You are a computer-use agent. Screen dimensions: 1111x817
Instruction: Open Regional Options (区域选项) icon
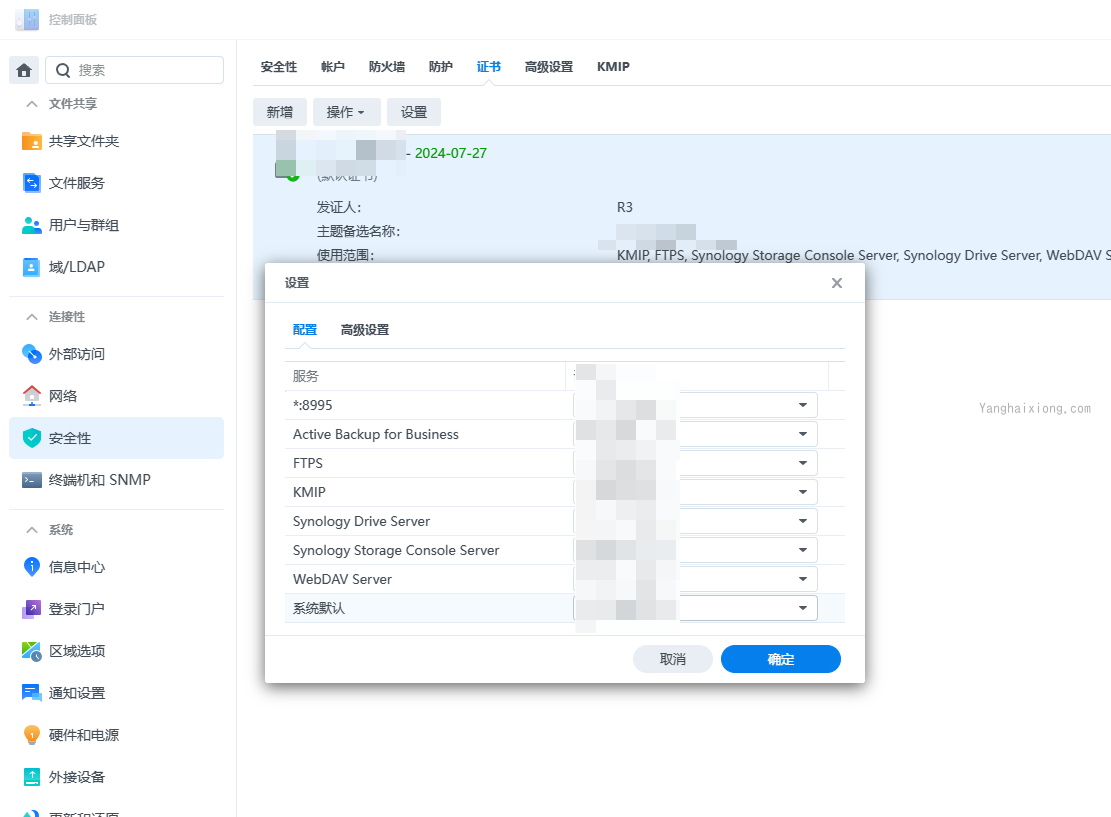[x=32, y=650]
